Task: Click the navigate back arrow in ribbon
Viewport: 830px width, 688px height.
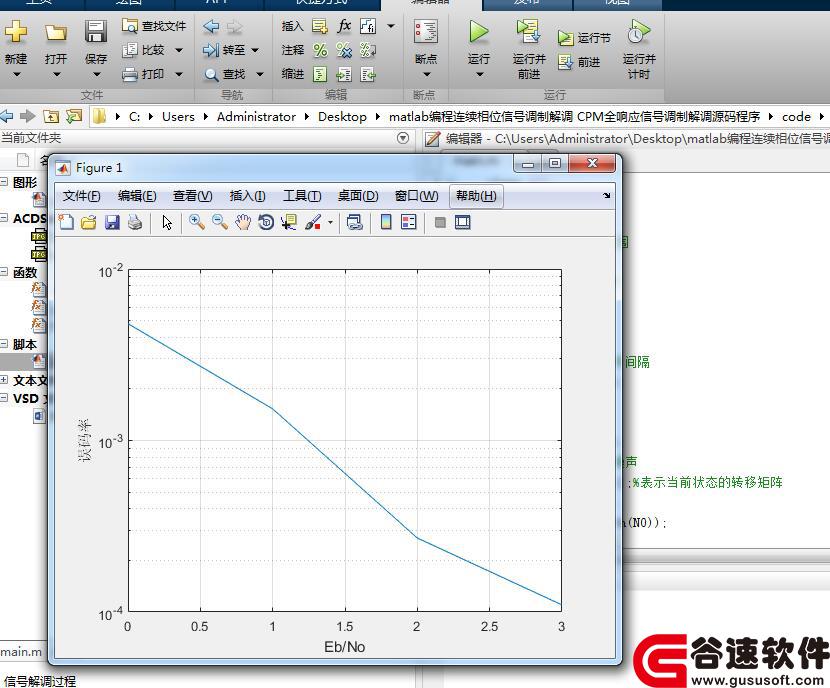Action: click(211, 26)
